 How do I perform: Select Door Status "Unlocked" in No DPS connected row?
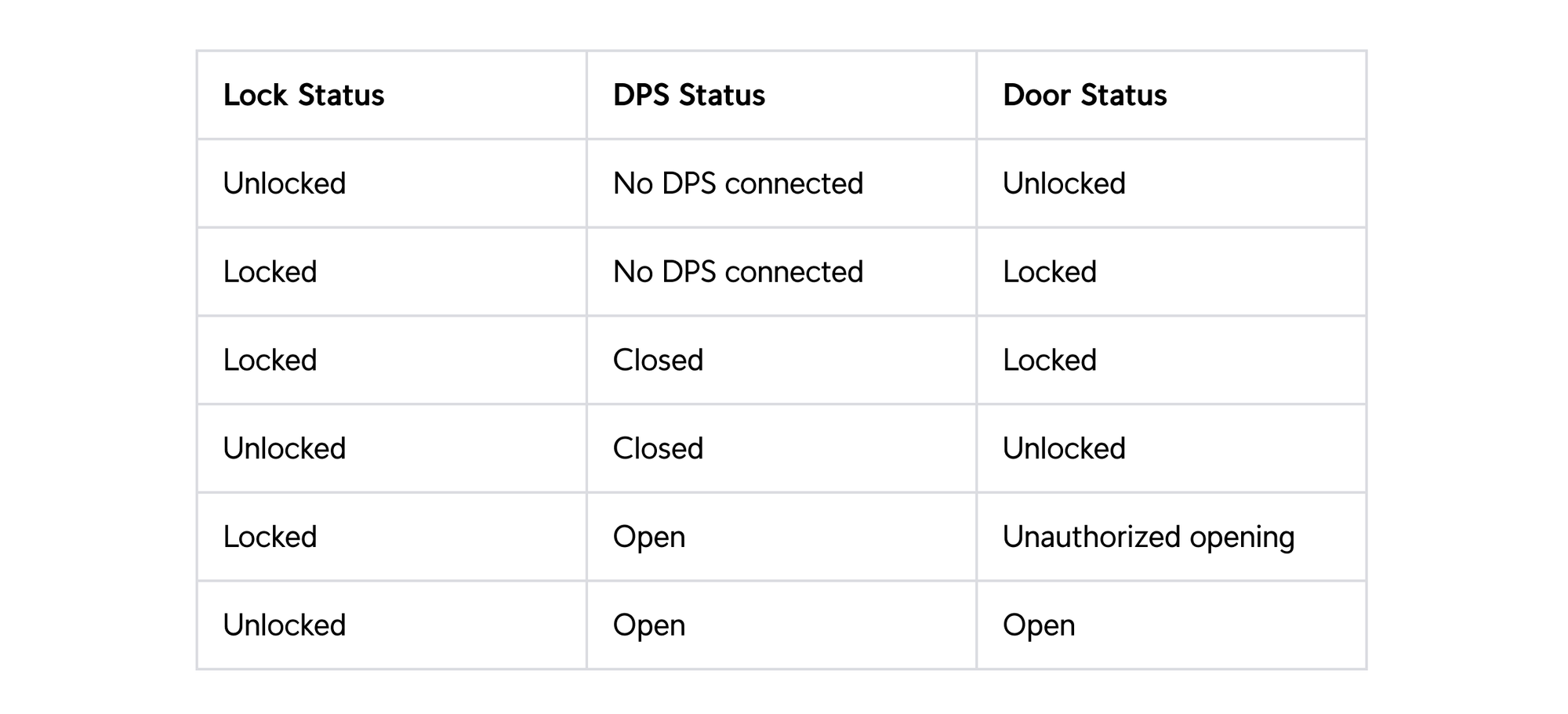point(1063,183)
